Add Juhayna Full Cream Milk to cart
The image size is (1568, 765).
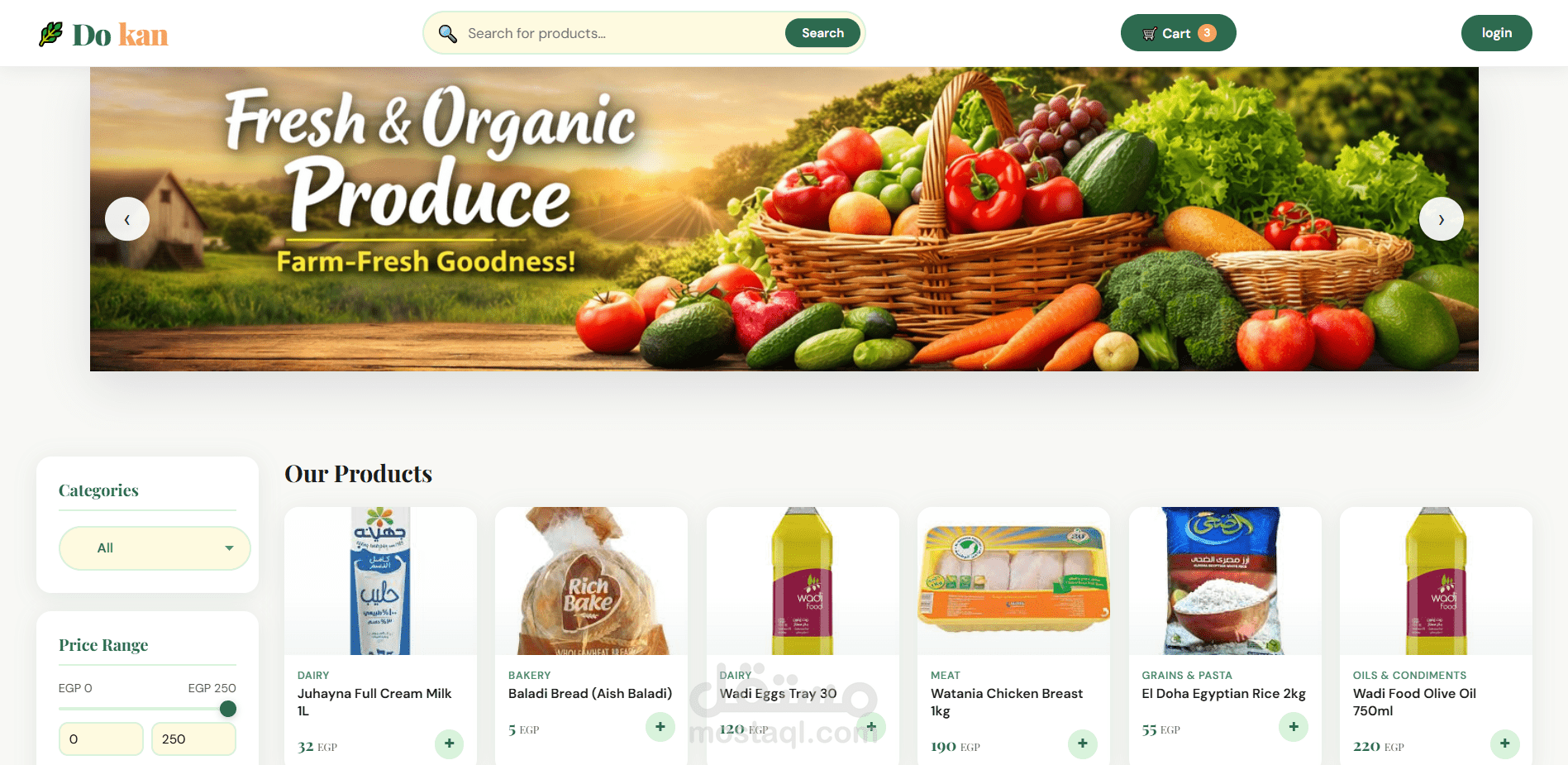click(x=450, y=743)
